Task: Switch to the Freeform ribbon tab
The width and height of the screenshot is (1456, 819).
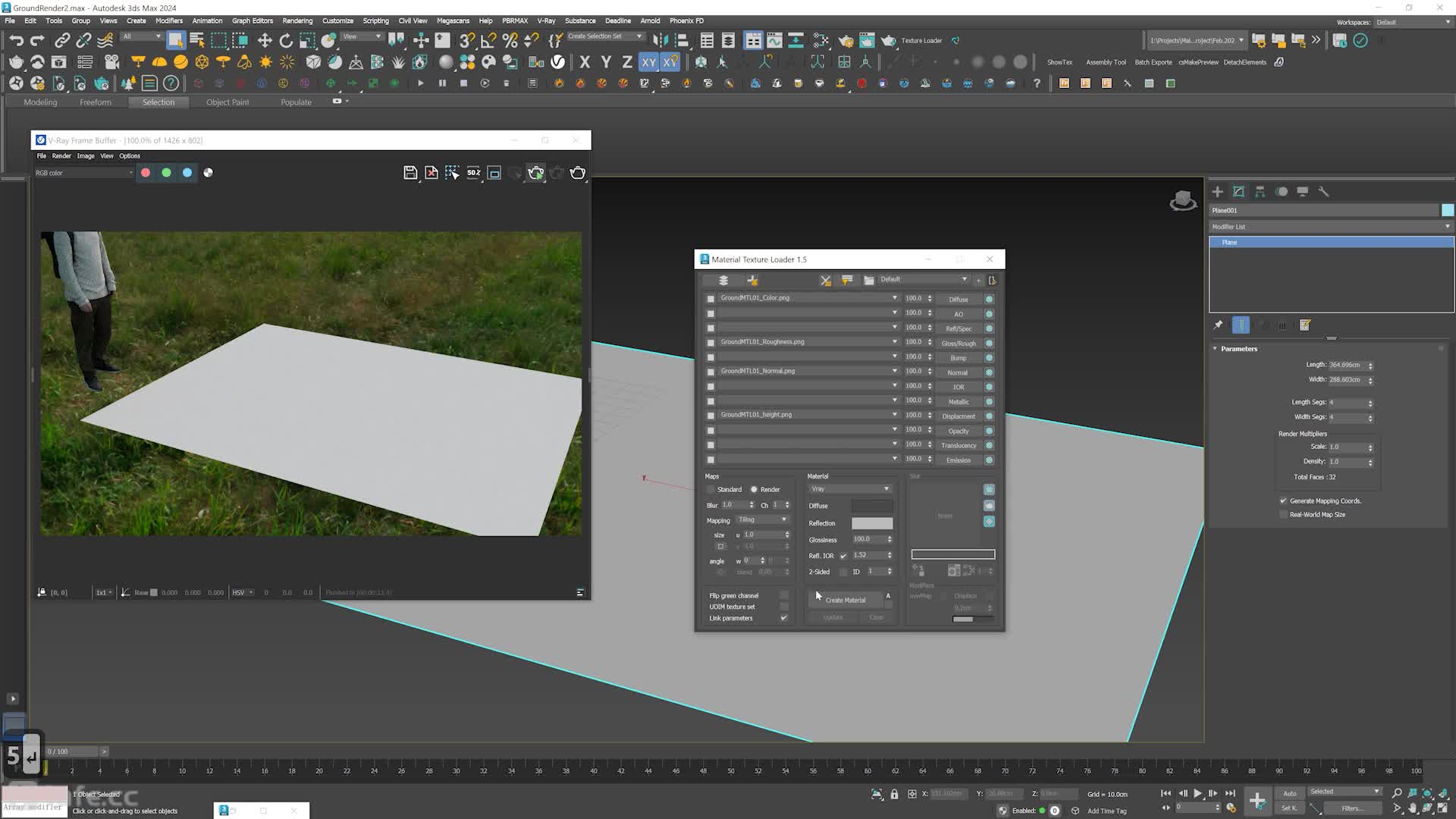Action: (x=96, y=102)
